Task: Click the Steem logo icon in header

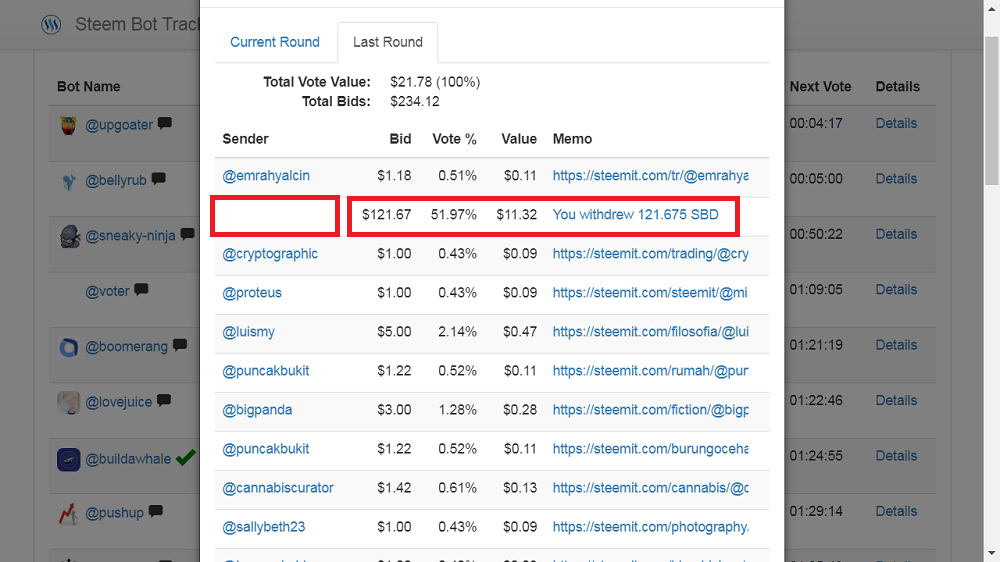Action: [x=51, y=24]
